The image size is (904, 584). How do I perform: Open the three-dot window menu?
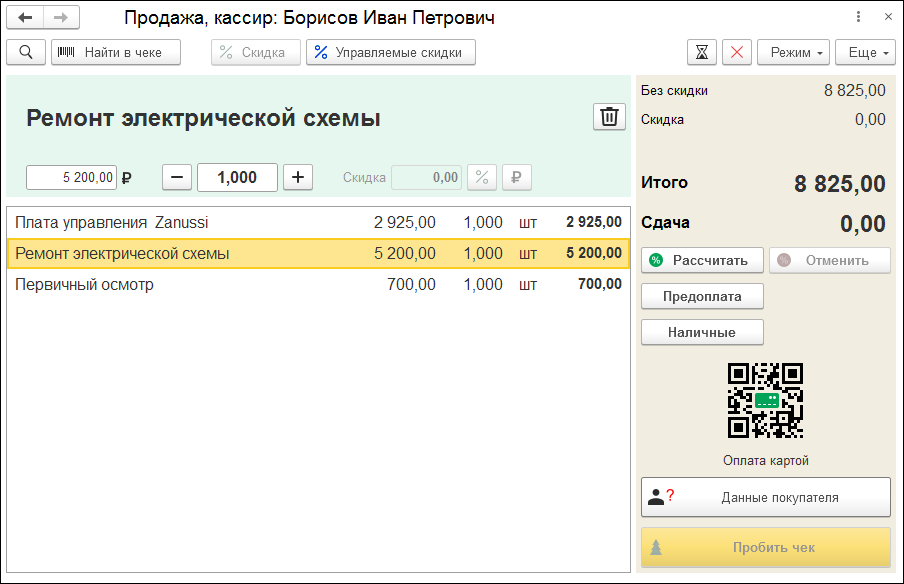(858, 18)
